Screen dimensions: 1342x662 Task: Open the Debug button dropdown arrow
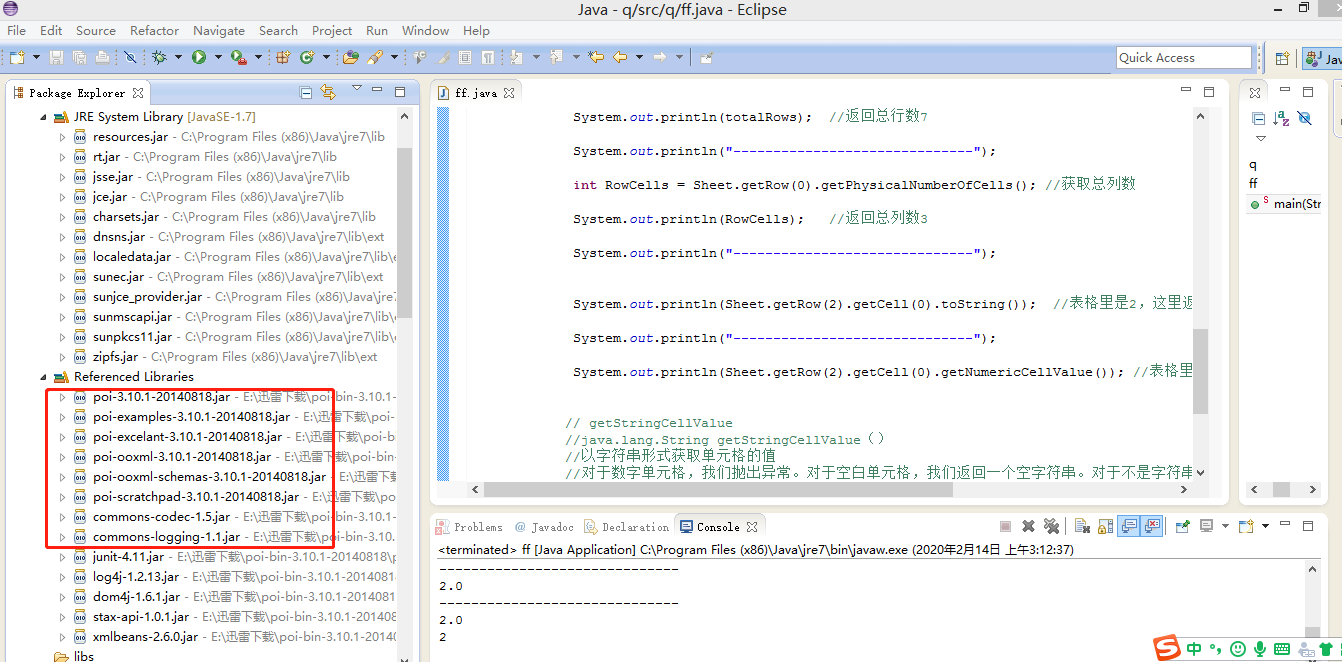pyautogui.click(x=177, y=57)
